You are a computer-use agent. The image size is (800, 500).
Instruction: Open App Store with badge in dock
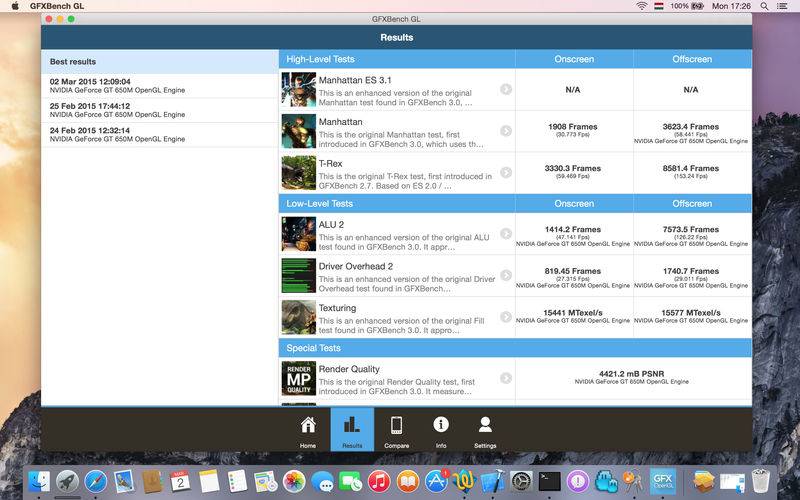pos(436,481)
